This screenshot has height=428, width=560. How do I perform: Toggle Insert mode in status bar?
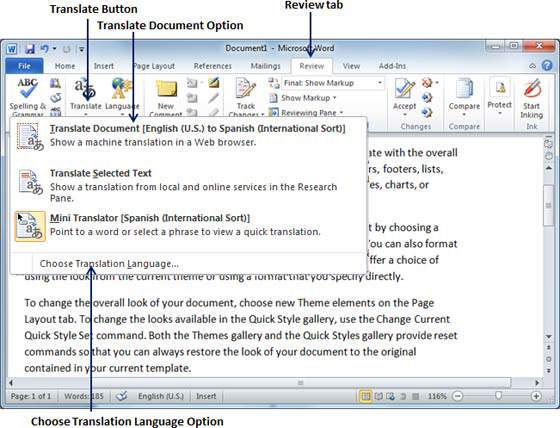coord(206,396)
